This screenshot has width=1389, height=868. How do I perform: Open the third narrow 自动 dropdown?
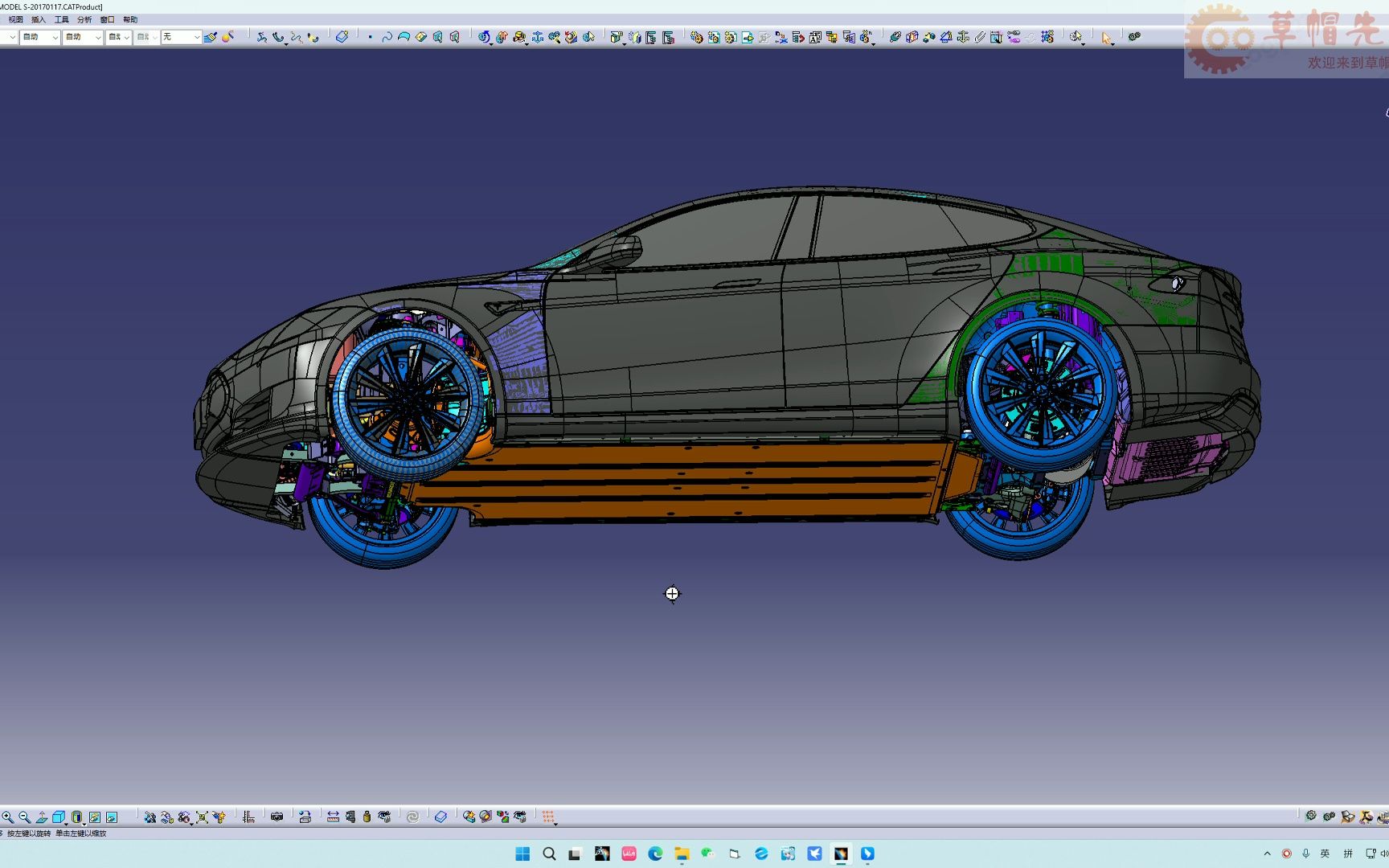point(119,37)
